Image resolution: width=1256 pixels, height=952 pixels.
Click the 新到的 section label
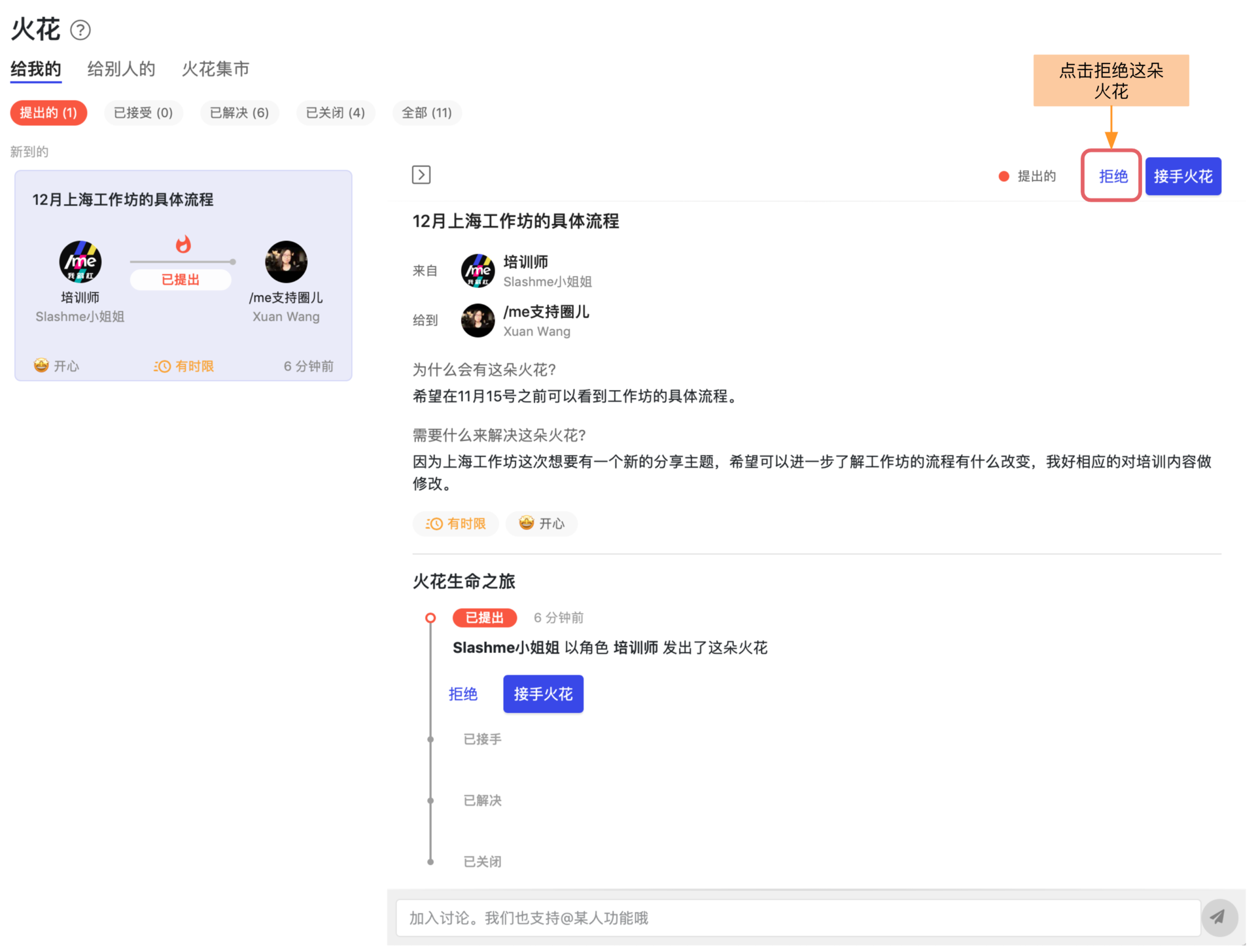click(29, 152)
